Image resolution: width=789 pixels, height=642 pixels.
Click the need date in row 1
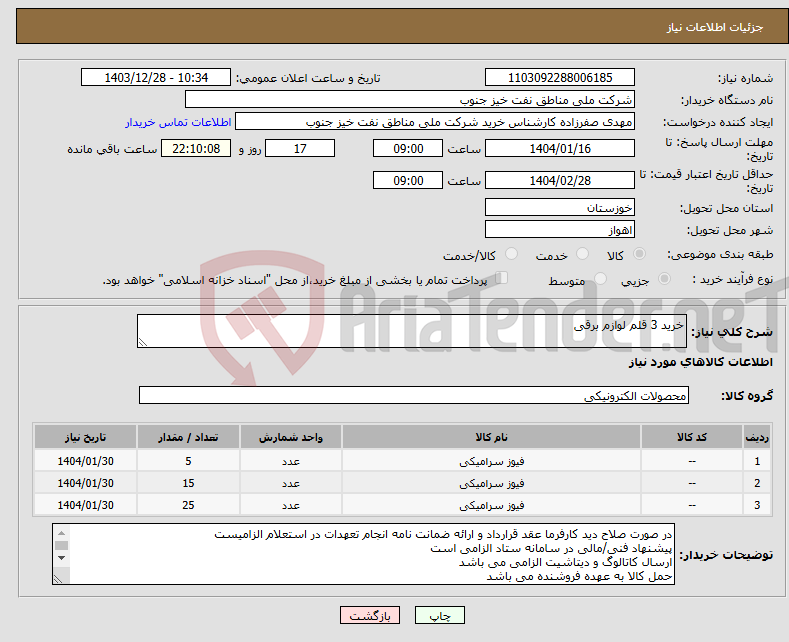[x=86, y=461]
